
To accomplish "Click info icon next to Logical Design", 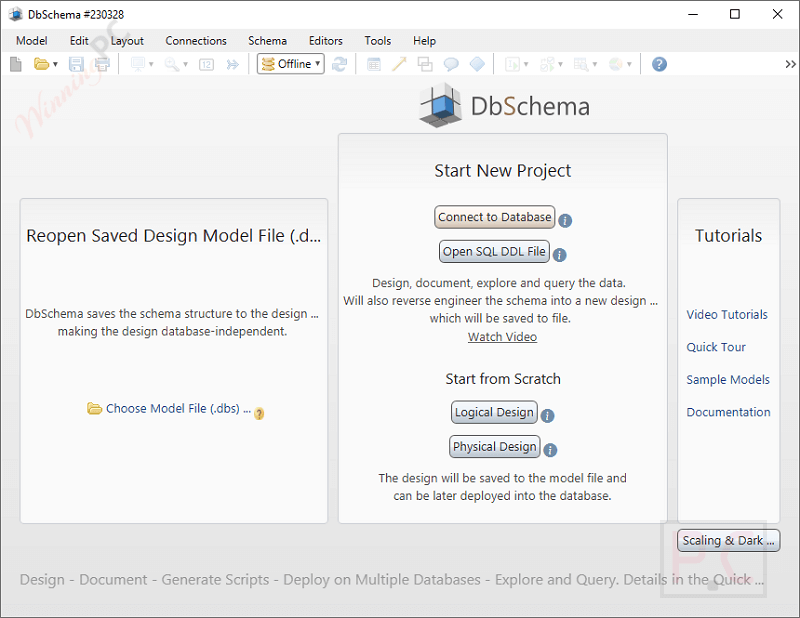I will (547, 416).
